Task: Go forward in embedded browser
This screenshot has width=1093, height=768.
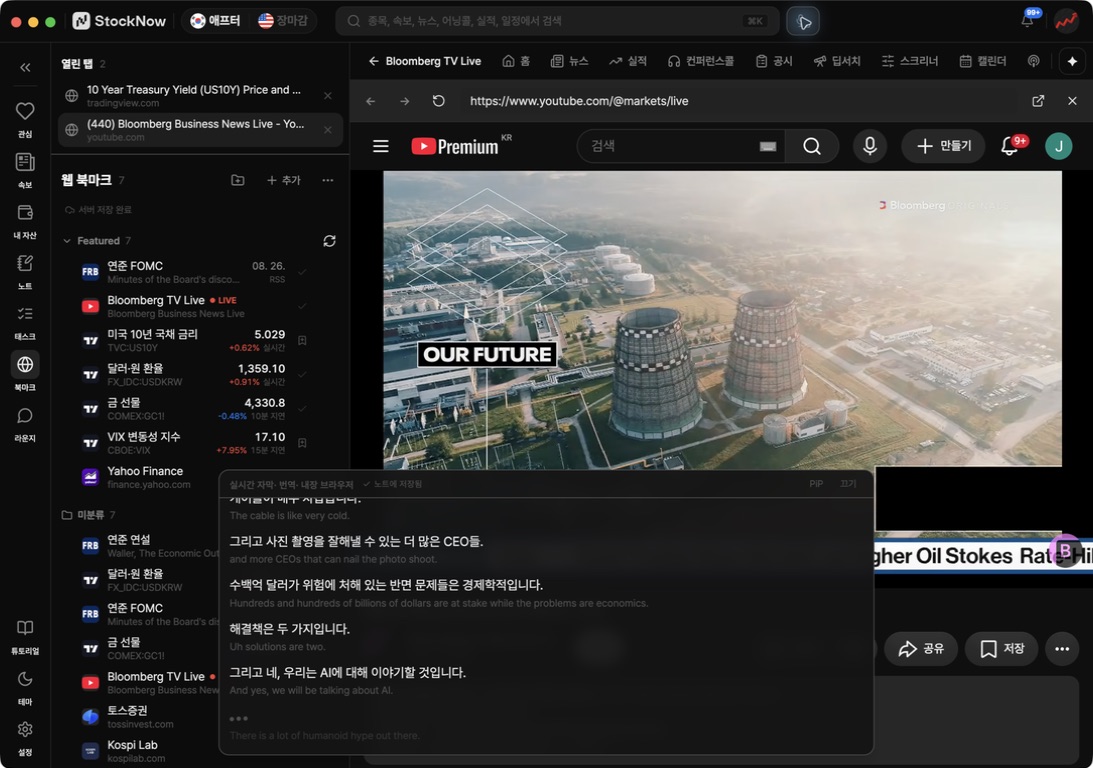Action: (x=404, y=101)
